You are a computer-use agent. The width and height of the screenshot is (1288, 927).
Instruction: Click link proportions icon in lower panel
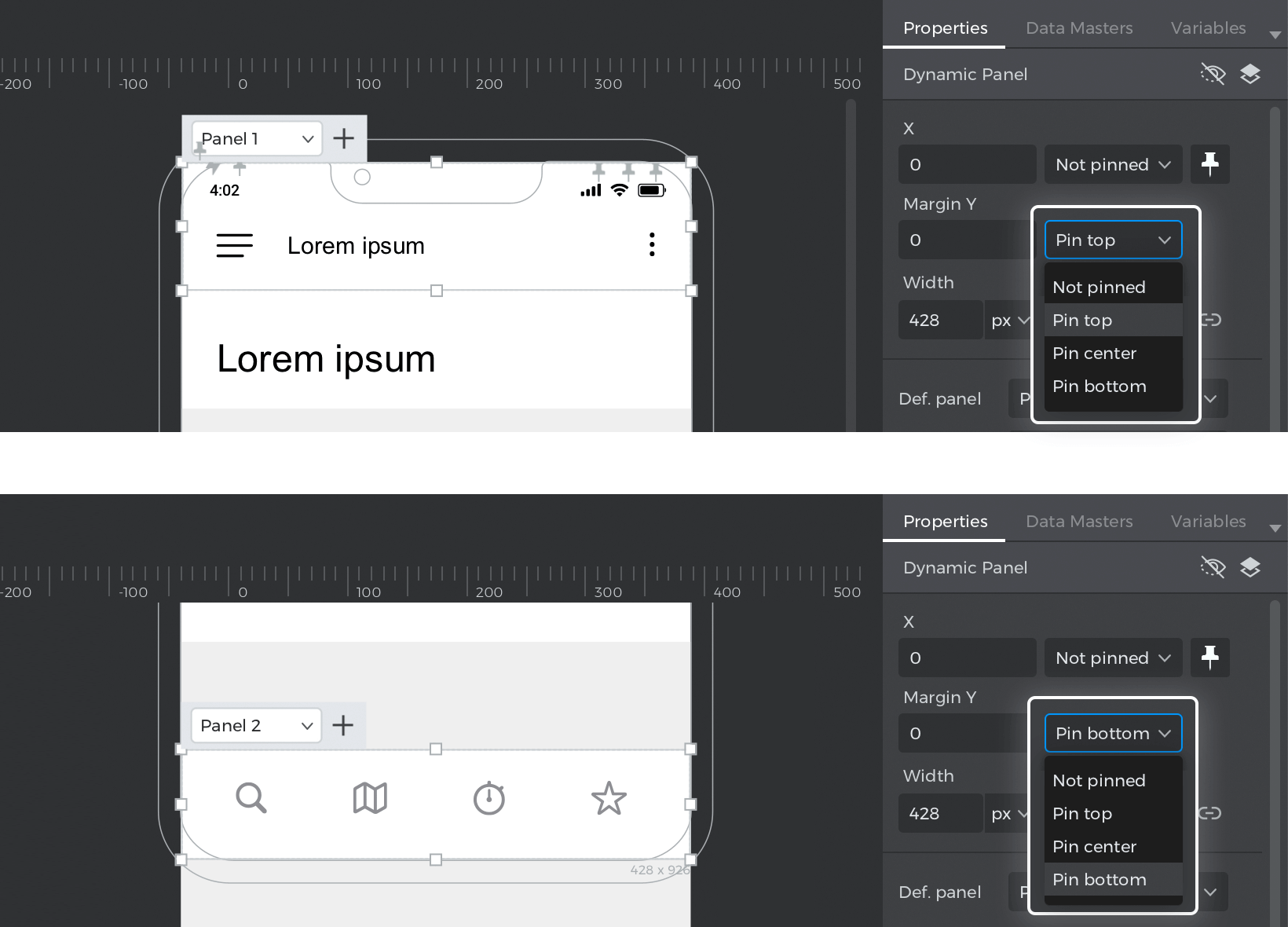click(x=1210, y=813)
